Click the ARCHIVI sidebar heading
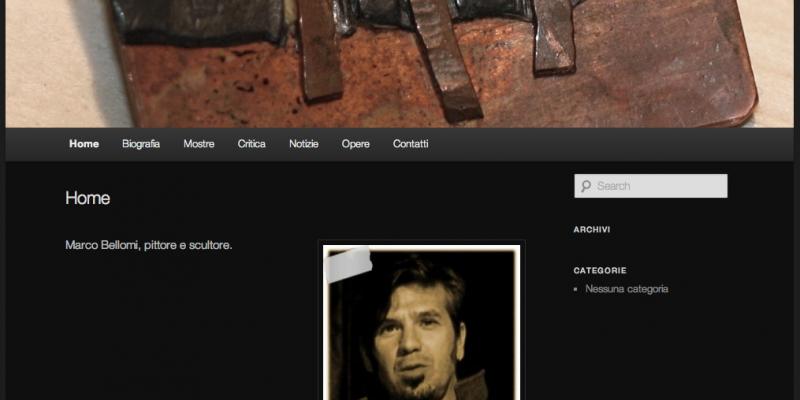 (592, 230)
